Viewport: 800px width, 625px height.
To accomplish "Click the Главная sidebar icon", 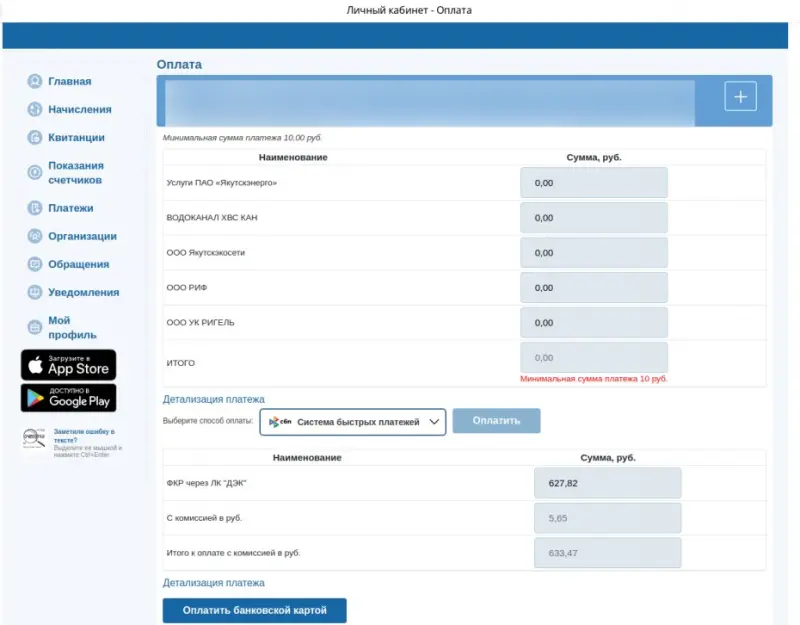I will [x=35, y=81].
